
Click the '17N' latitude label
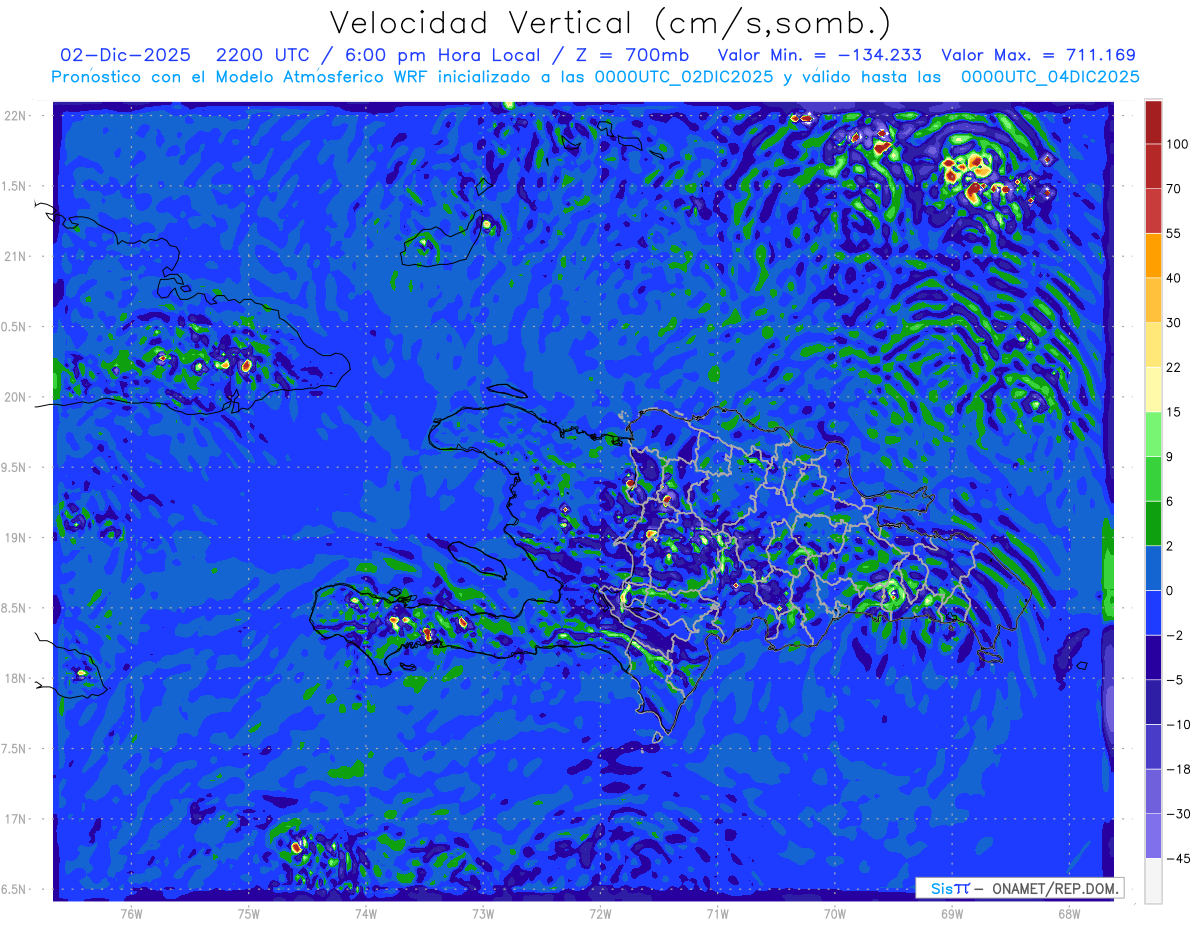coord(17,819)
